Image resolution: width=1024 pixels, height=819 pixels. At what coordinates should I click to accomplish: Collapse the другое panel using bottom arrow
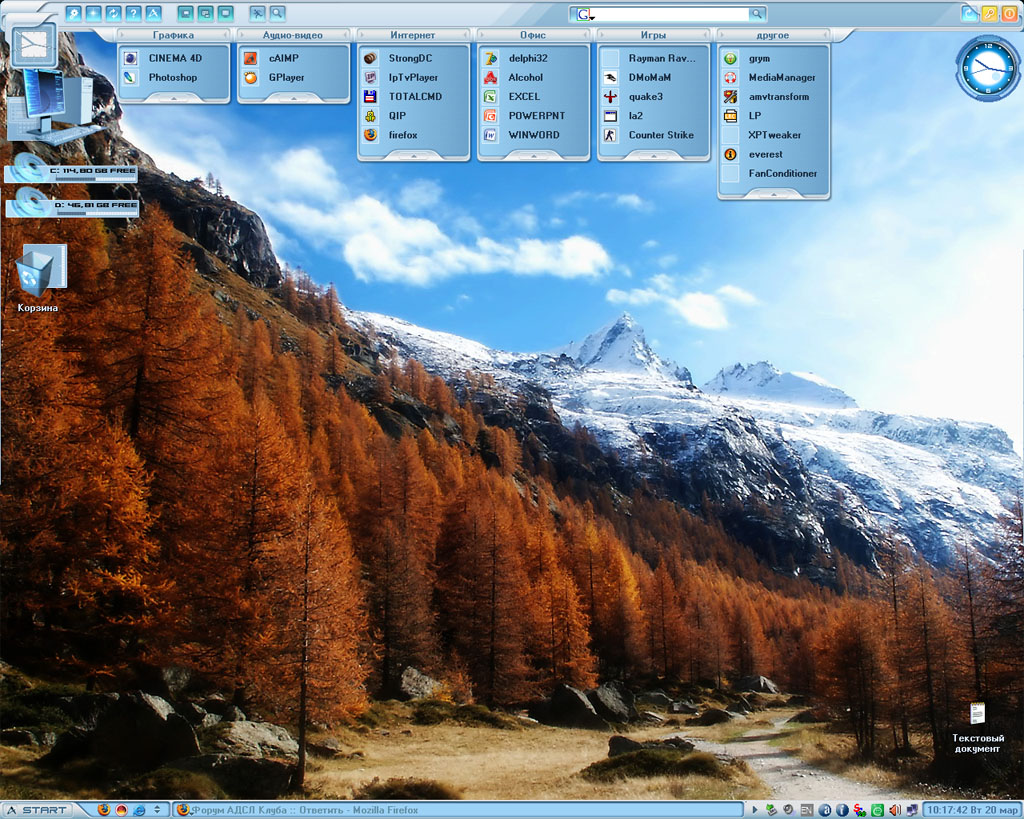pyautogui.click(x=773, y=194)
